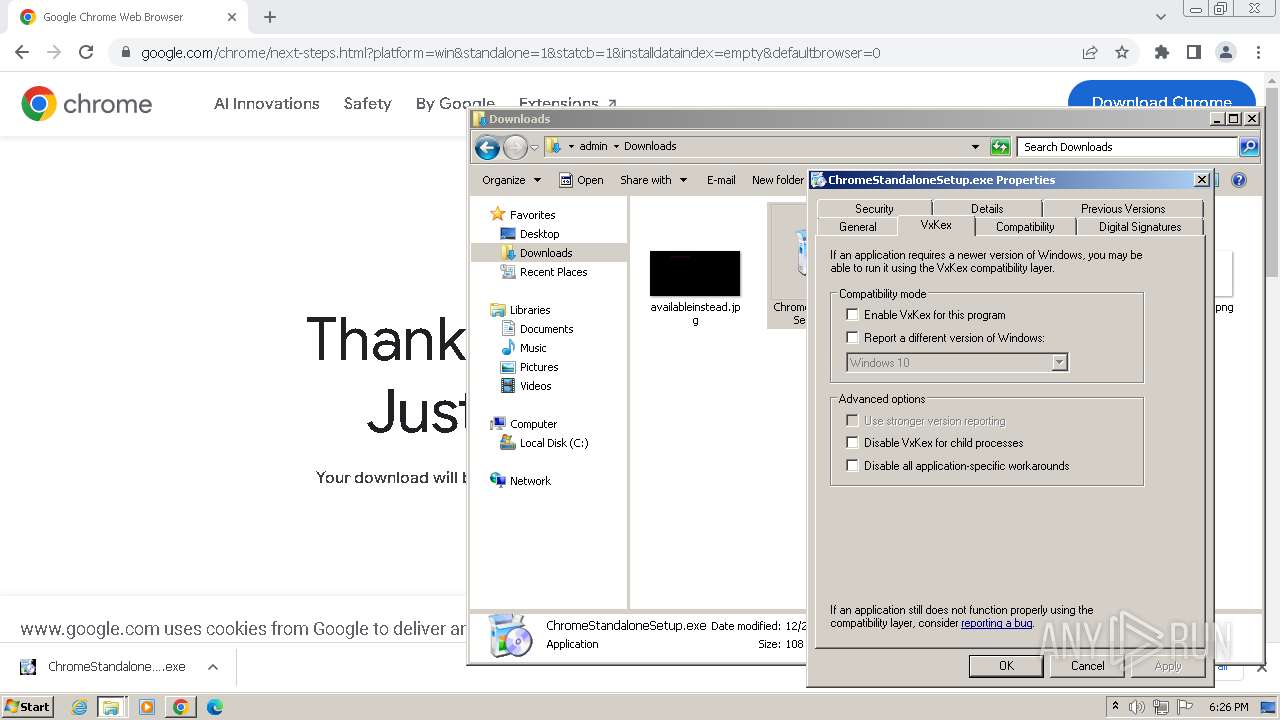1280x720 pixels.
Task: Click the Open toolbar button
Action: pos(581,180)
